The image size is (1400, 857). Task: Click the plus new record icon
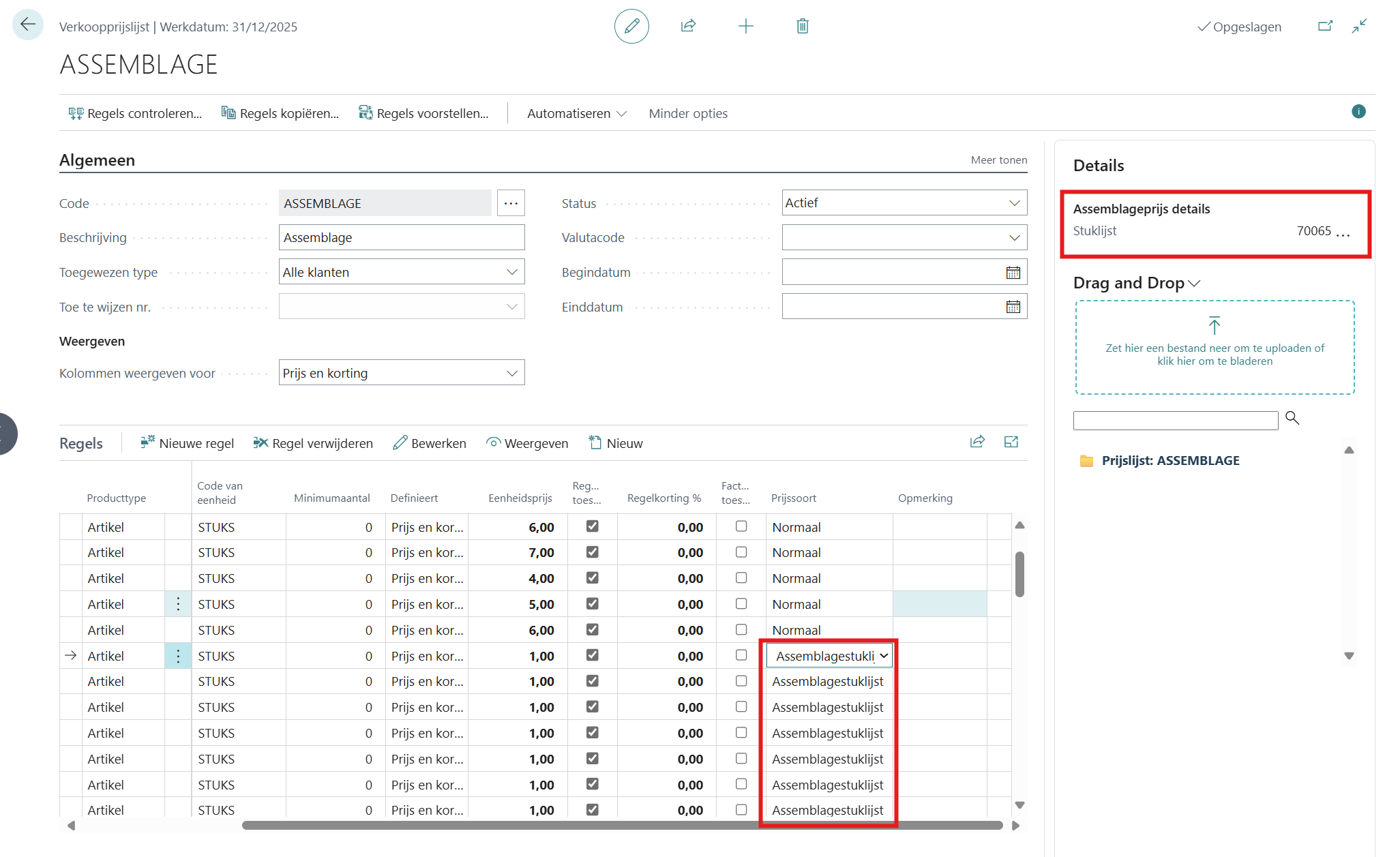click(745, 27)
